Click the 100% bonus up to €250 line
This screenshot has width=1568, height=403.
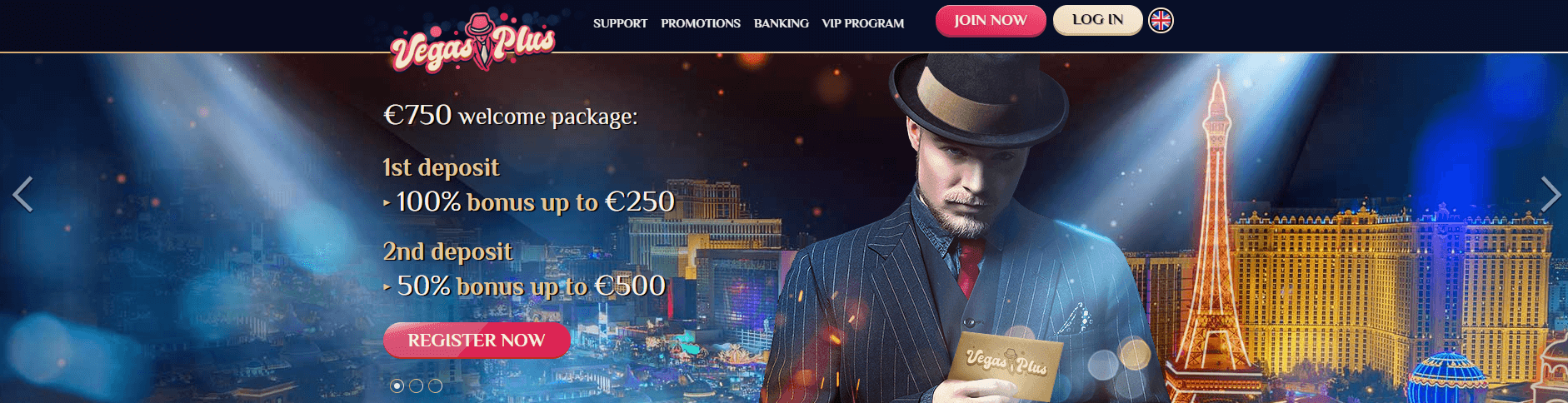tap(529, 201)
